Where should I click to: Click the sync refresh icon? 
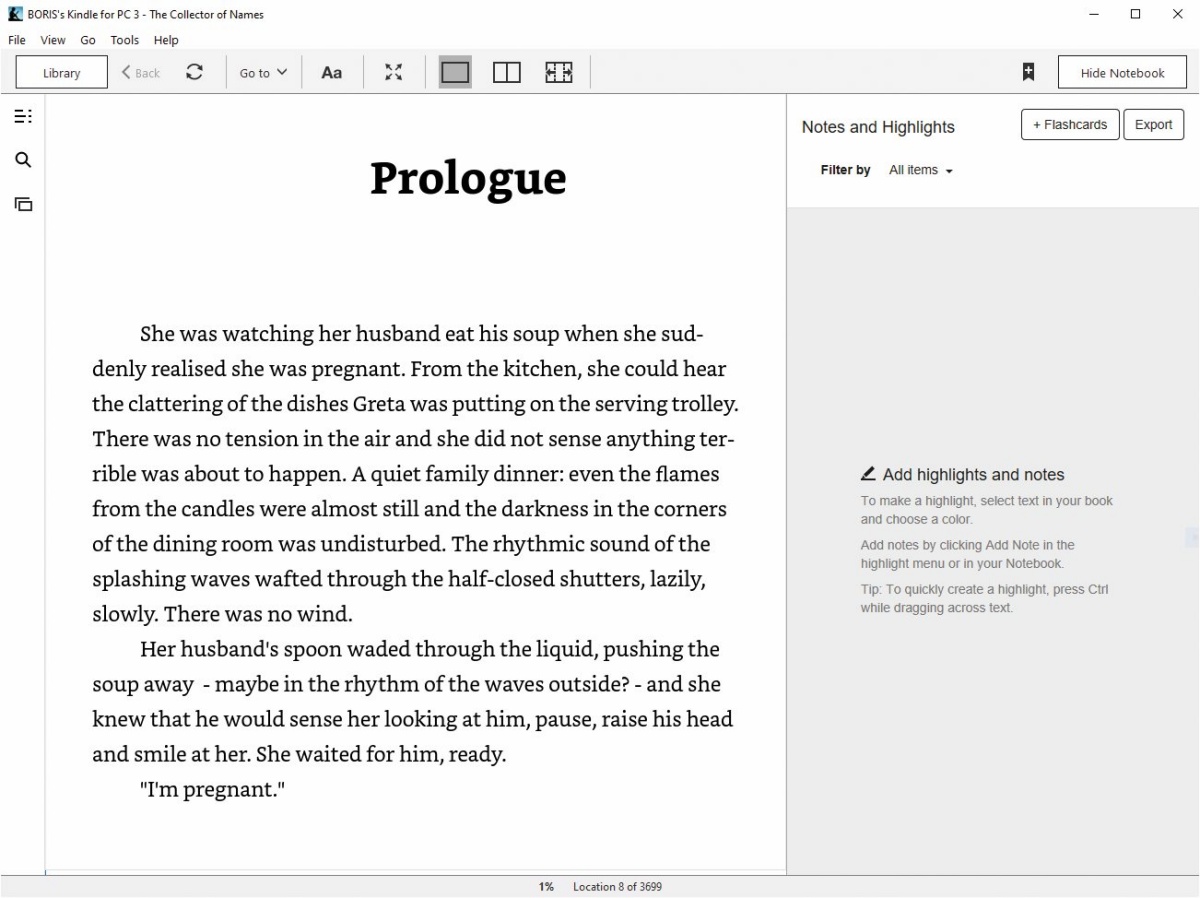[x=195, y=72]
